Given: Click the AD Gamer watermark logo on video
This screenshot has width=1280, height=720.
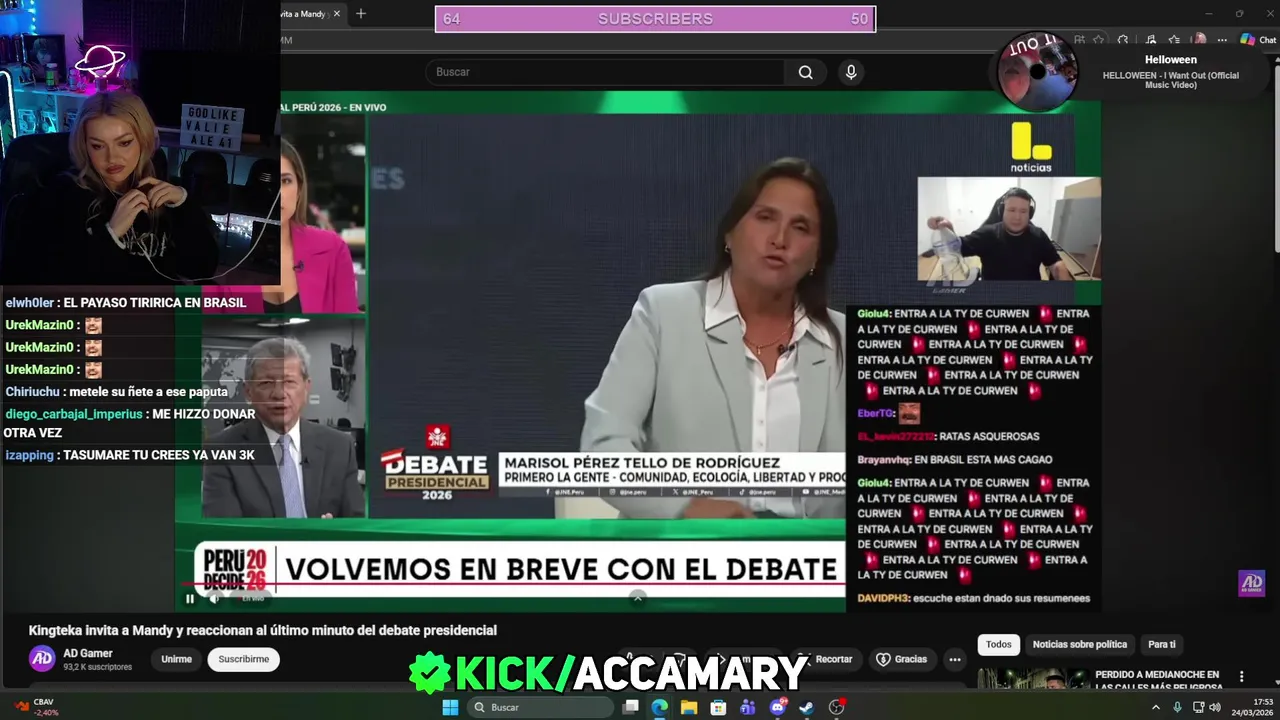Looking at the screenshot, I should click(1252, 583).
